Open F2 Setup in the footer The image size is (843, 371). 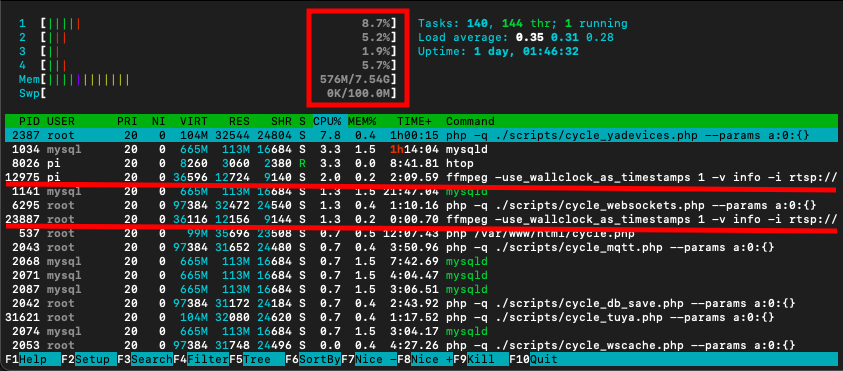tap(89, 359)
